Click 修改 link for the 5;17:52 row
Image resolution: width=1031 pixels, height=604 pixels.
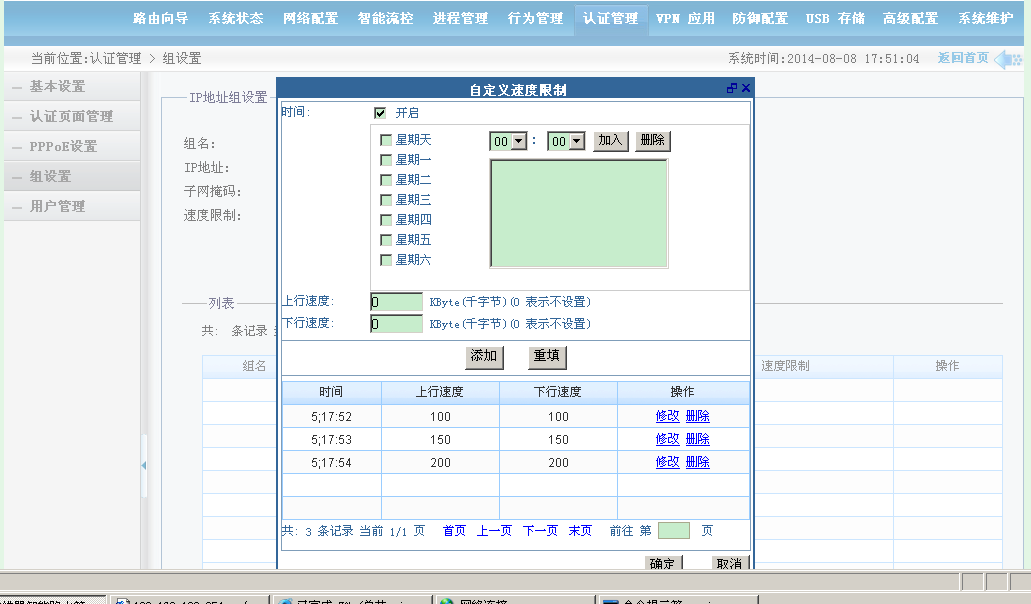667,416
